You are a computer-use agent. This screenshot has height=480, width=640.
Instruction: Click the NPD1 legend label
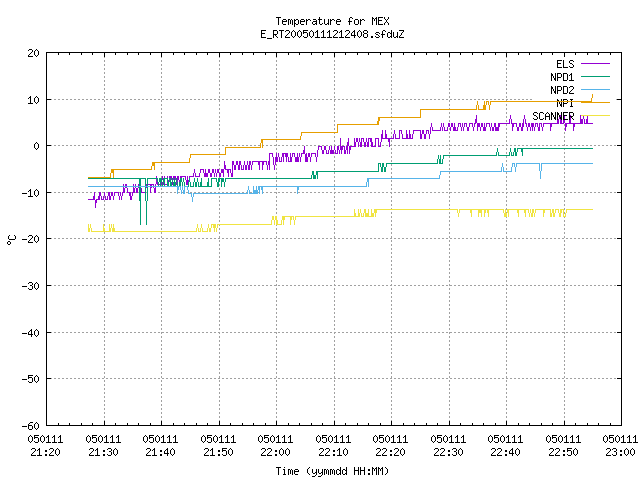[562, 77]
